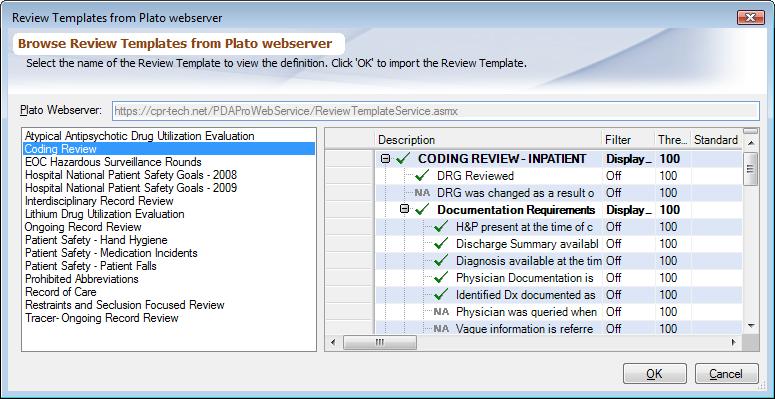Select Patient Safety - Hand Hygiene
Image resolution: width=775 pixels, height=399 pixels.
(96, 240)
